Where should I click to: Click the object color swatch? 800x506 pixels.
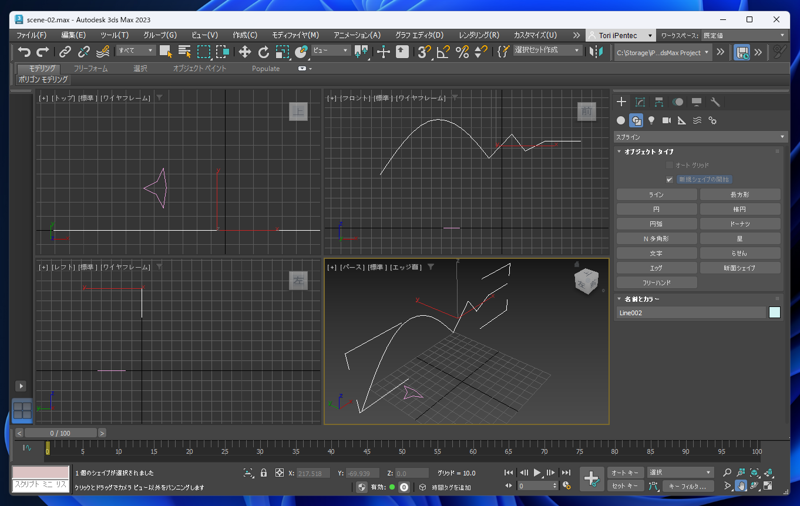(774, 312)
